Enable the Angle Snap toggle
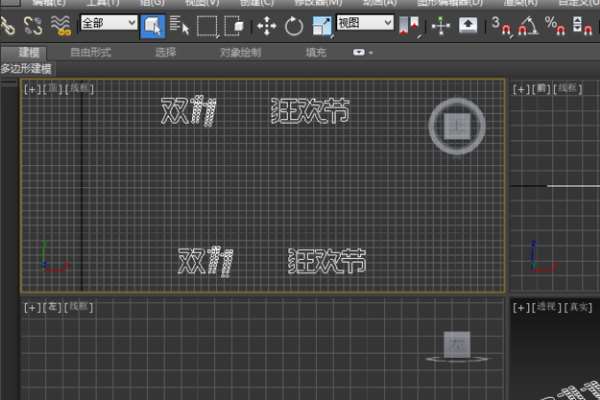 click(x=528, y=26)
